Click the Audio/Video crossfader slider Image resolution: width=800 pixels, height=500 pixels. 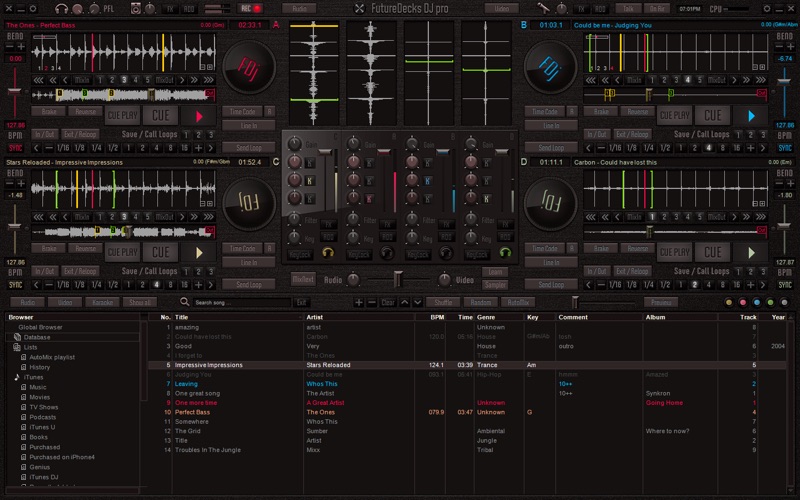tap(397, 279)
